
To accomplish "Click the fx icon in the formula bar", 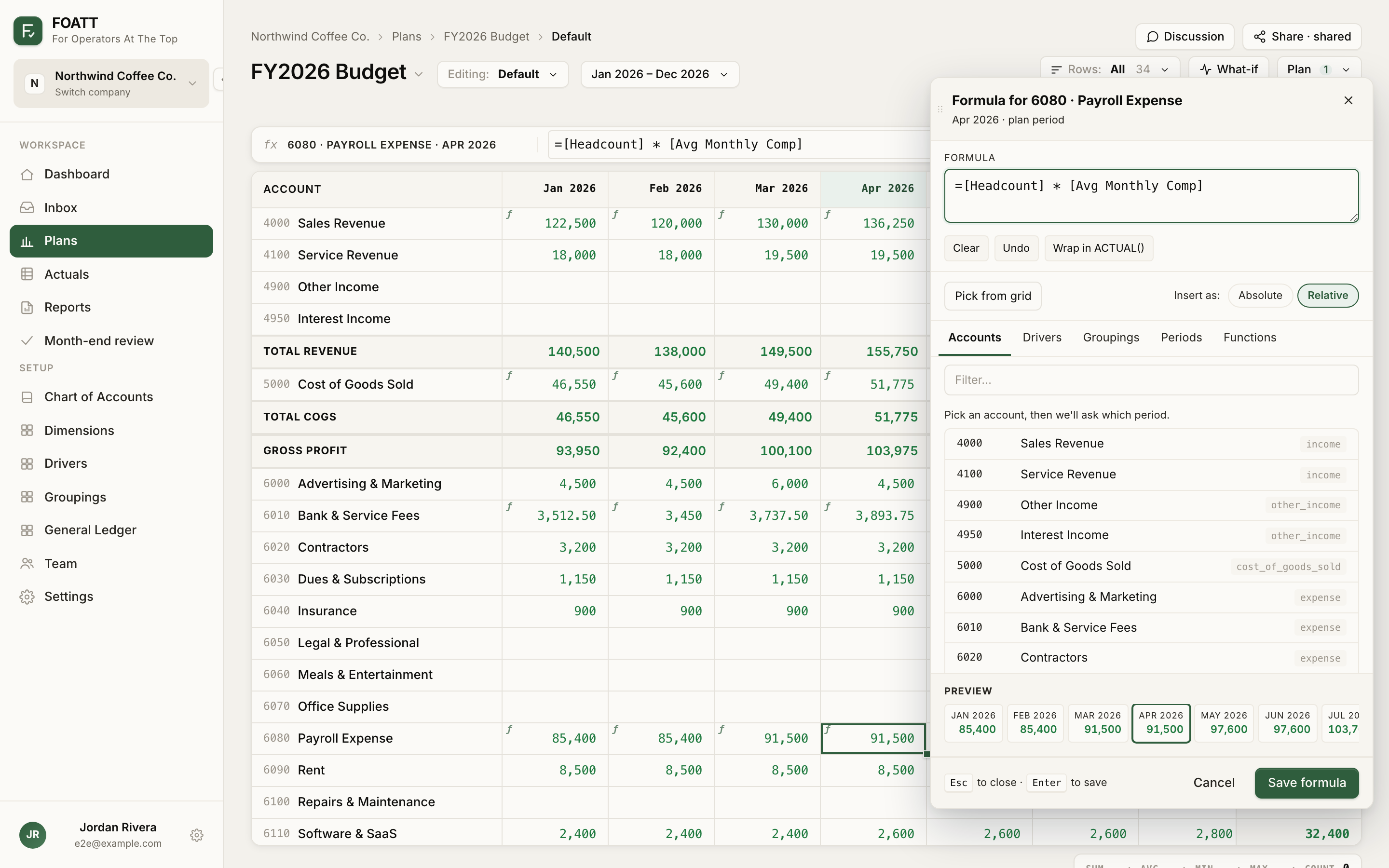I will pyautogui.click(x=271, y=145).
